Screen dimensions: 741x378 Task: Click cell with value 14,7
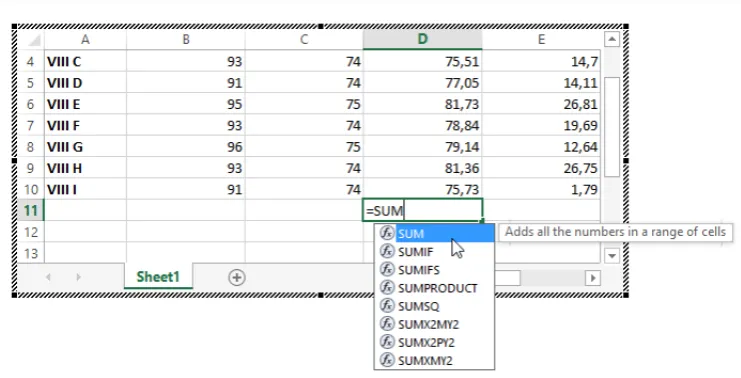click(x=541, y=61)
